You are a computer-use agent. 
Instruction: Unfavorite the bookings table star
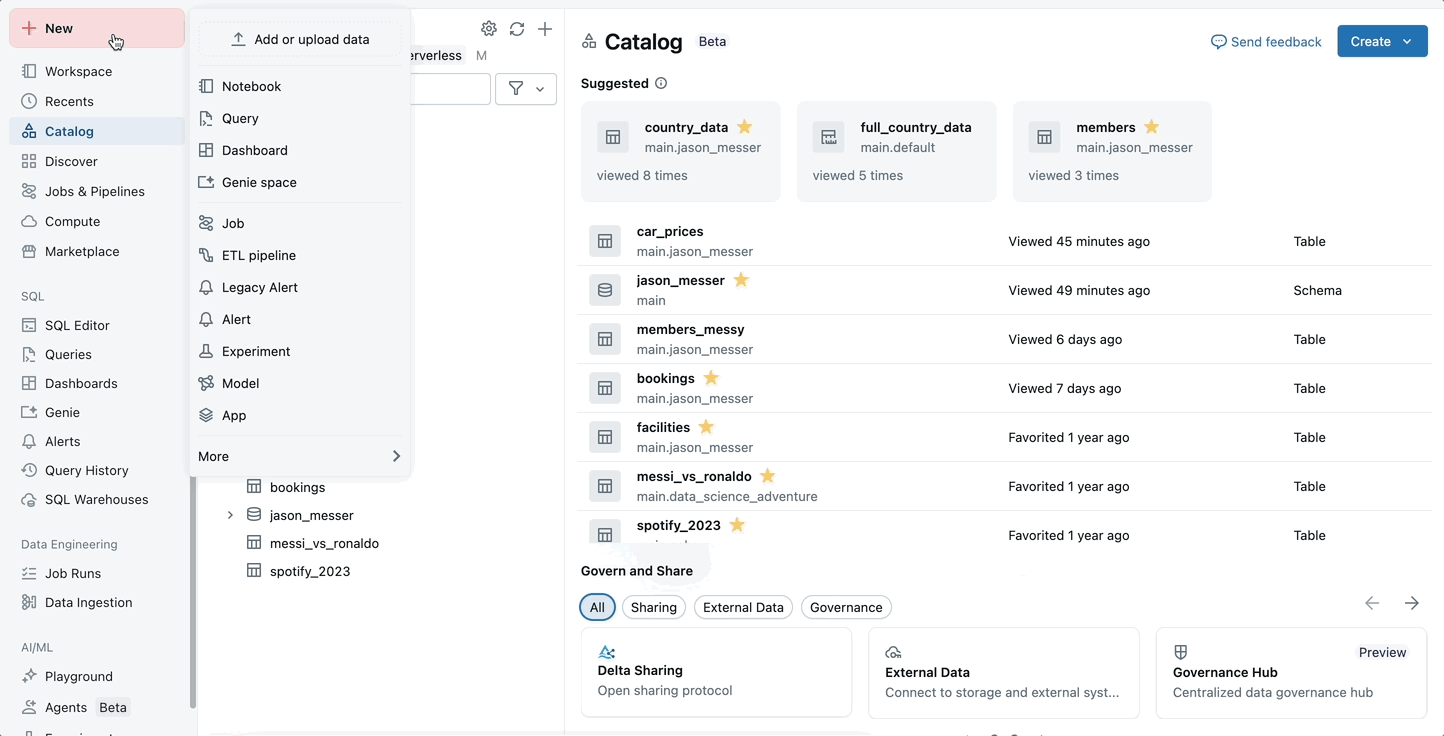click(711, 378)
